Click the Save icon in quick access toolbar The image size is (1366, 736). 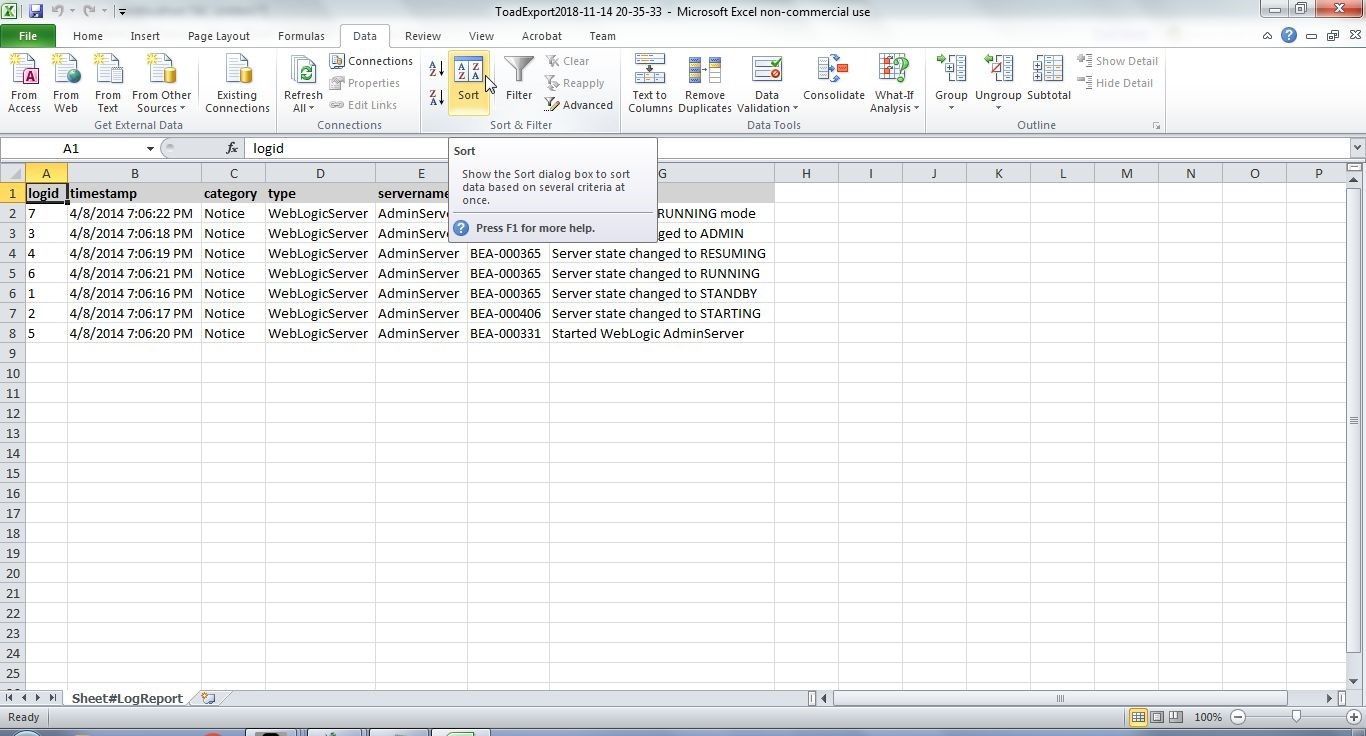click(x=36, y=12)
